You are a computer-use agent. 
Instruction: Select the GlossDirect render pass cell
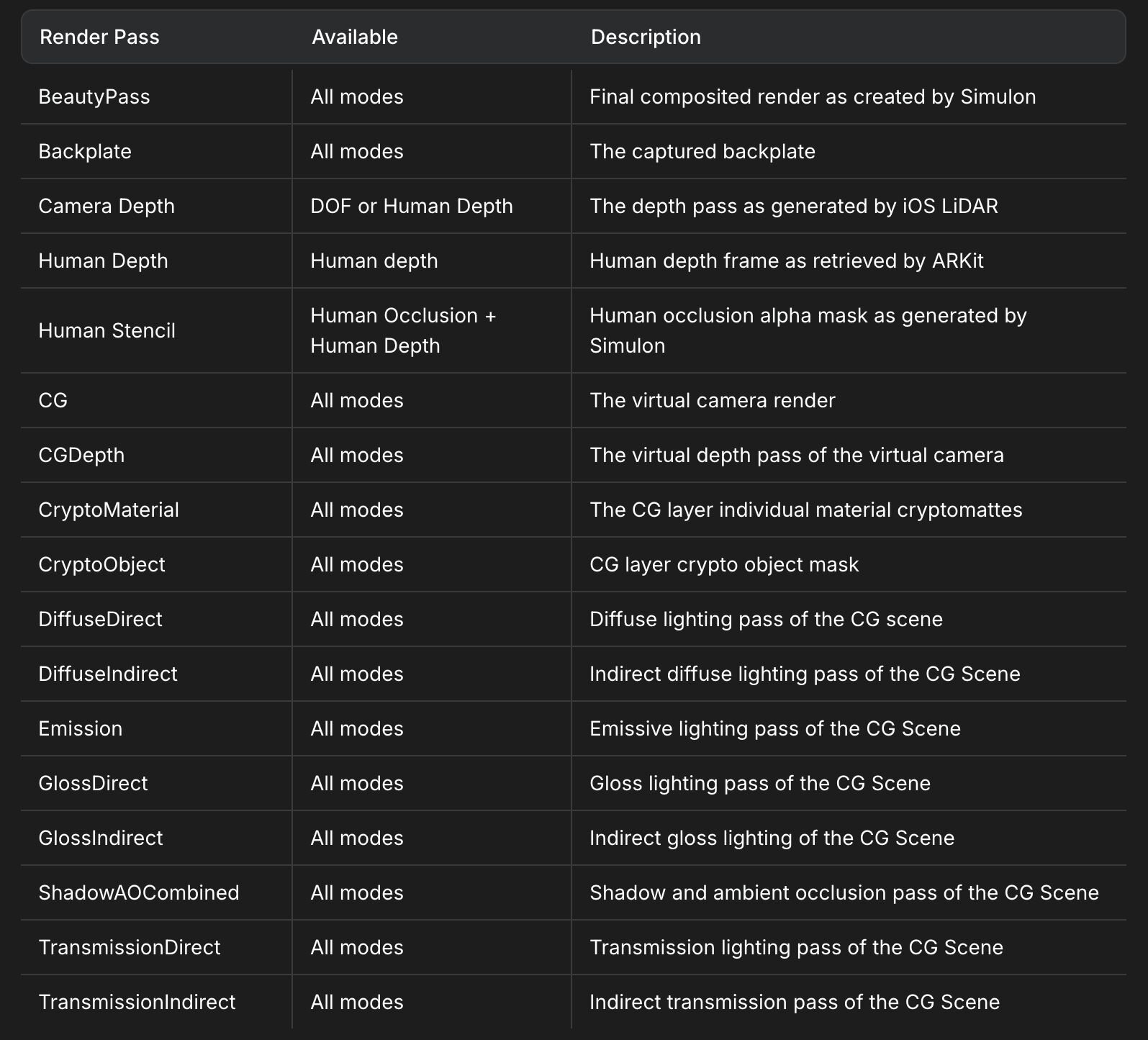tap(93, 784)
